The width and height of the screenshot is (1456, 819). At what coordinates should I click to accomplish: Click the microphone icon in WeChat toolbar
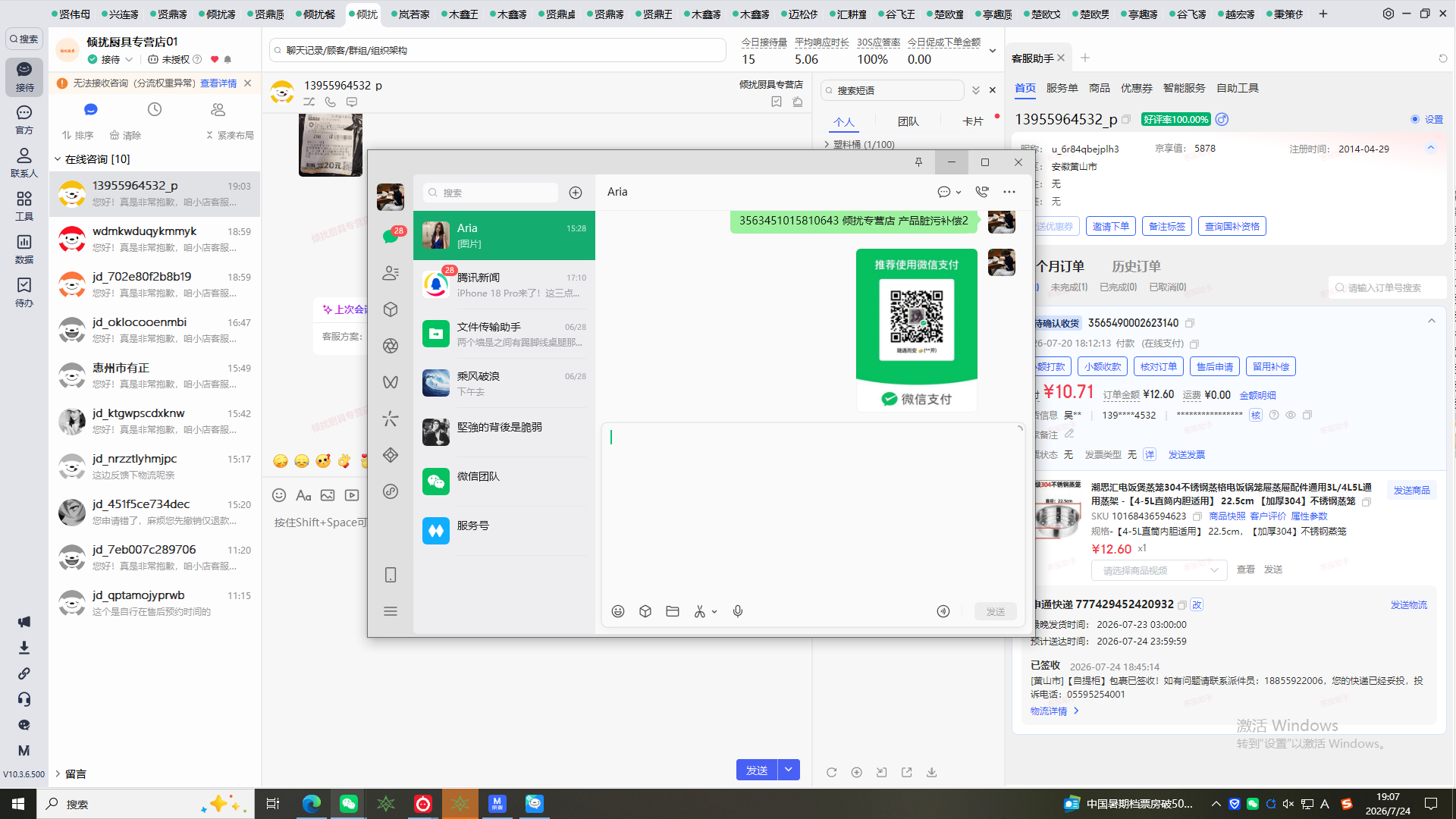tap(738, 611)
